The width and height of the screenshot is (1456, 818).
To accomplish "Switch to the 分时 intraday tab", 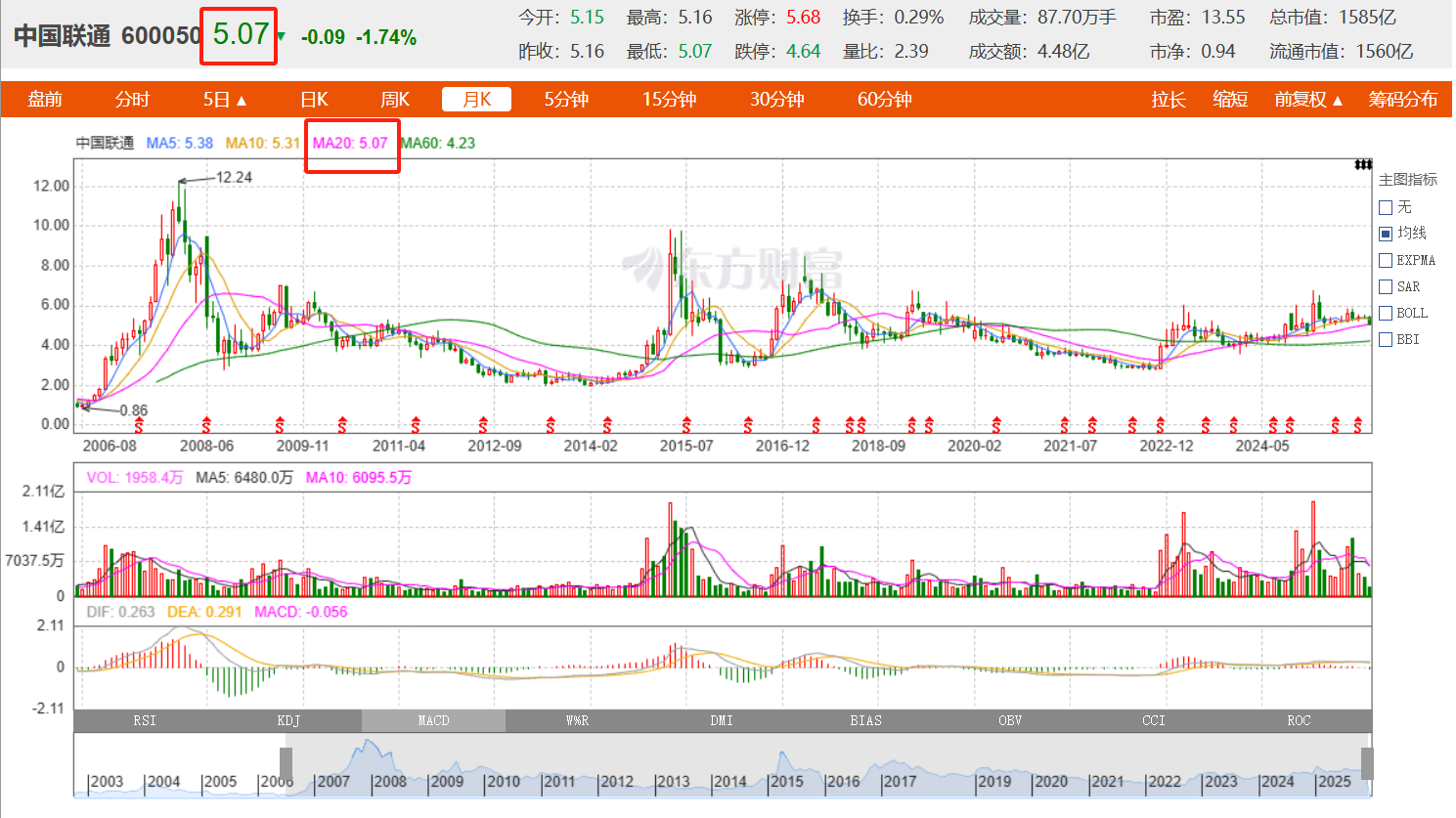I will 132,100.
